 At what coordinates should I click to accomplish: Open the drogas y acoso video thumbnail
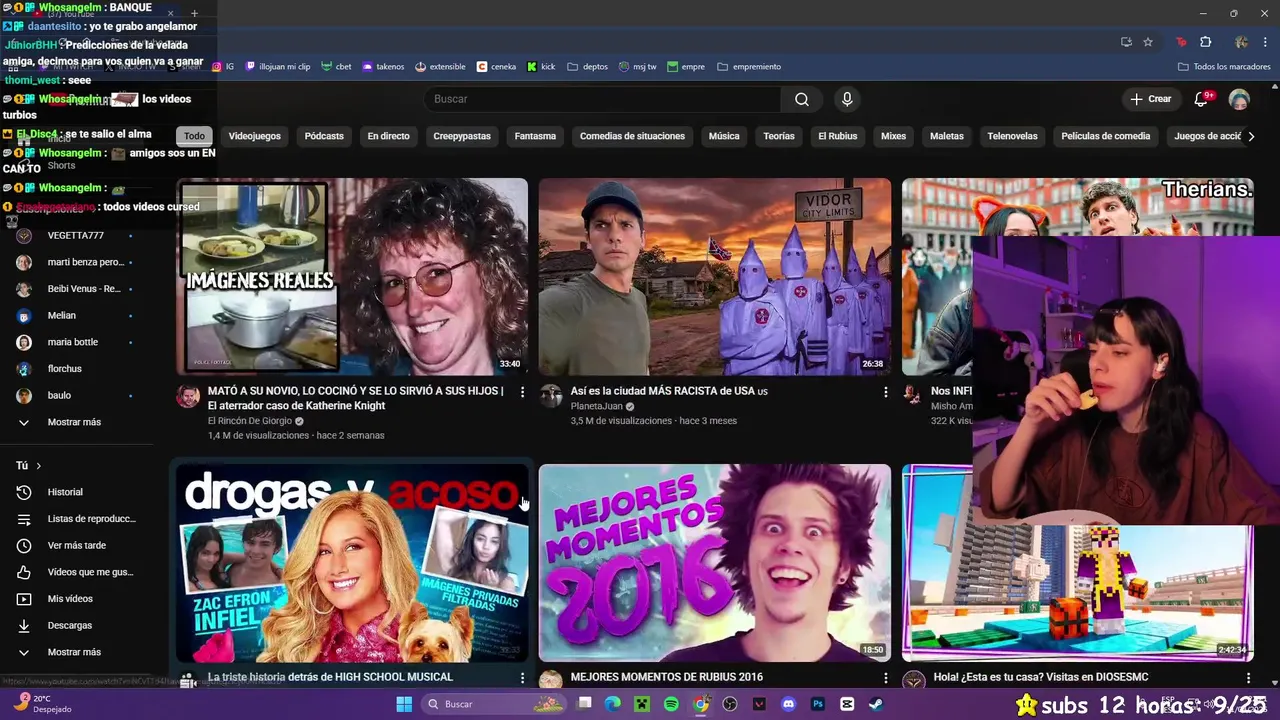[352, 563]
